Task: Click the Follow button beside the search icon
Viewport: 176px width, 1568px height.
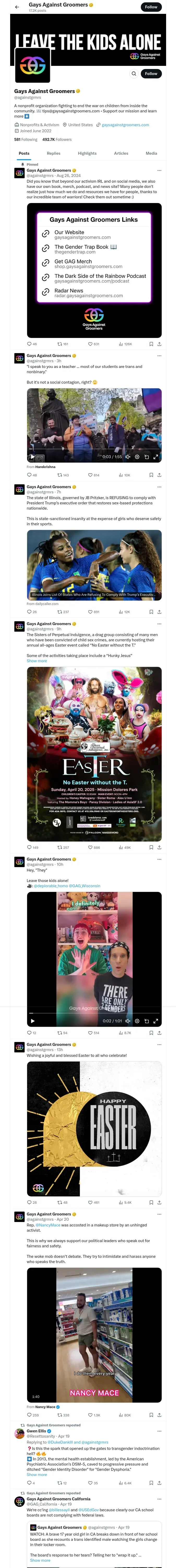Action: pyautogui.click(x=151, y=74)
